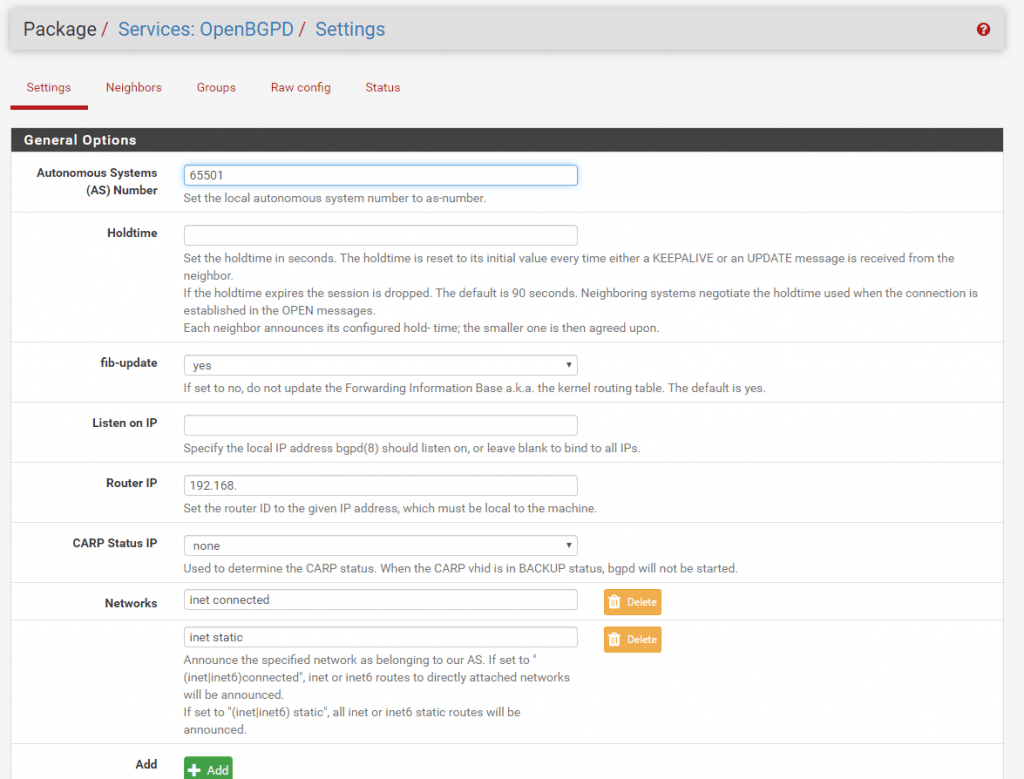Click the Listen on IP label
The image size is (1024, 779).
tap(125, 422)
